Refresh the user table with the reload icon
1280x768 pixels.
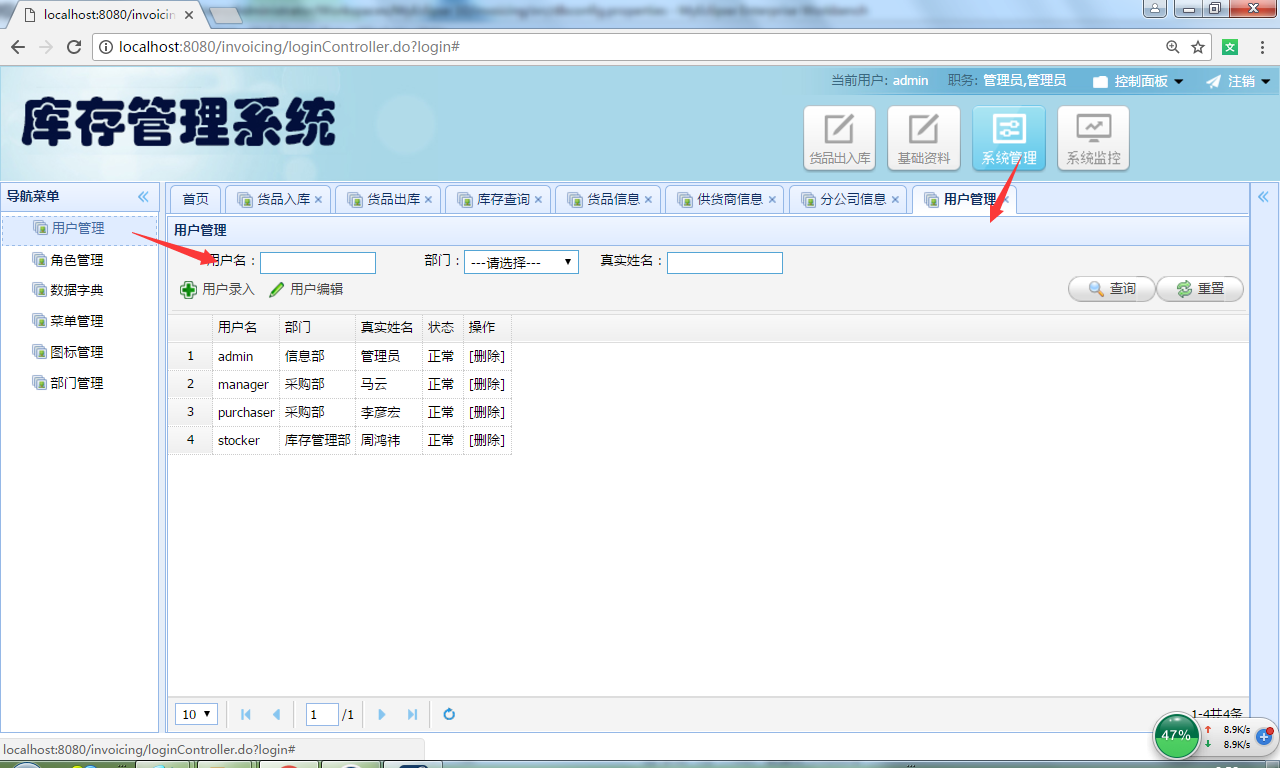(x=448, y=713)
